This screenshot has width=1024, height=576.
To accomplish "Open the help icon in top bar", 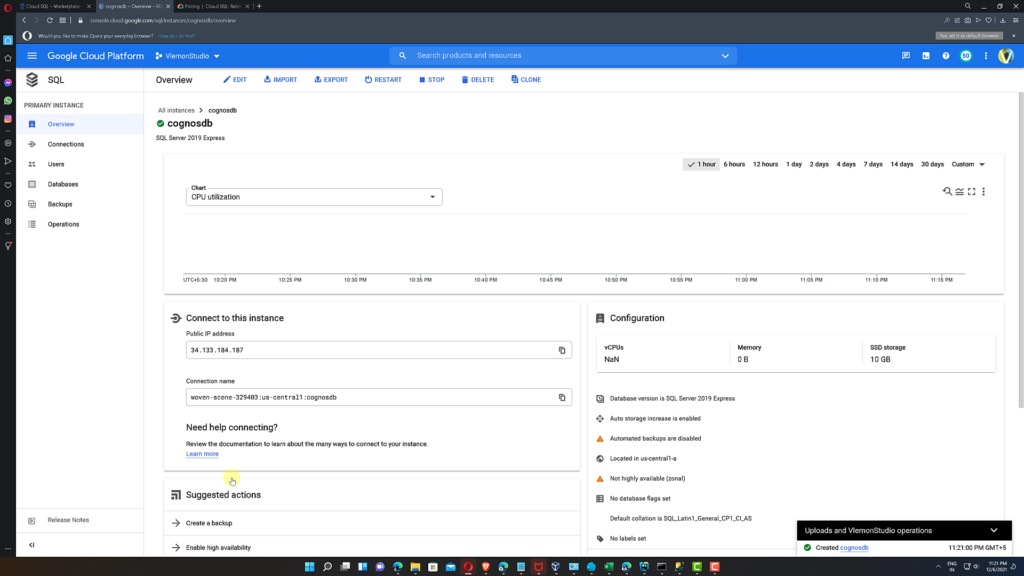I will tap(946, 56).
